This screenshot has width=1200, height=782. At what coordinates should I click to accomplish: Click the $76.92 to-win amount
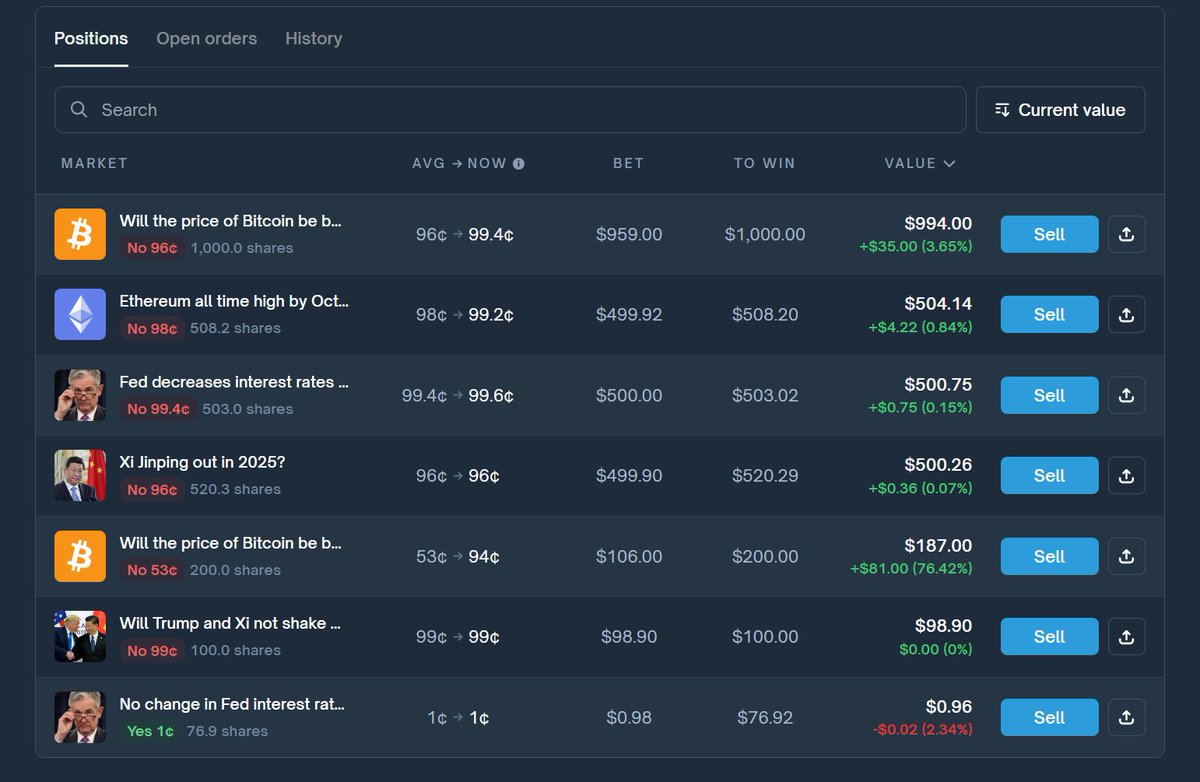765,717
